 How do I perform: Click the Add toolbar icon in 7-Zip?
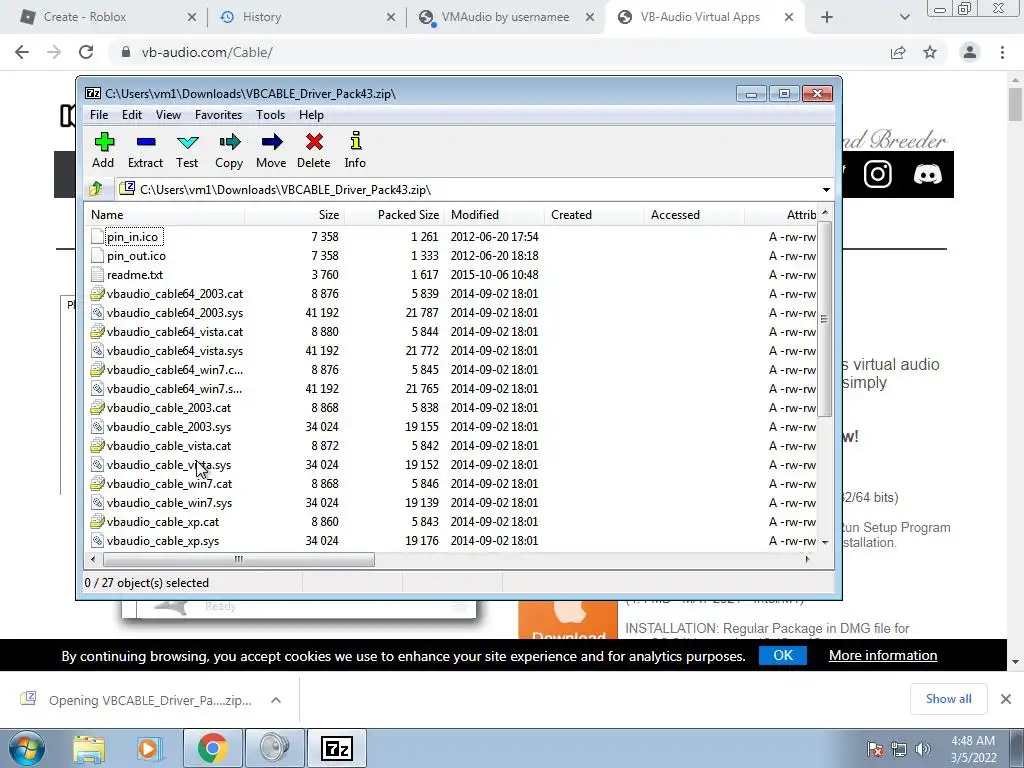click(103, 150)
